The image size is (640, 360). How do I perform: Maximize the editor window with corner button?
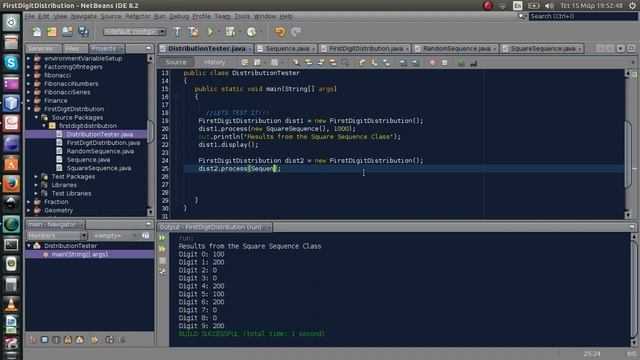[631, 49]
